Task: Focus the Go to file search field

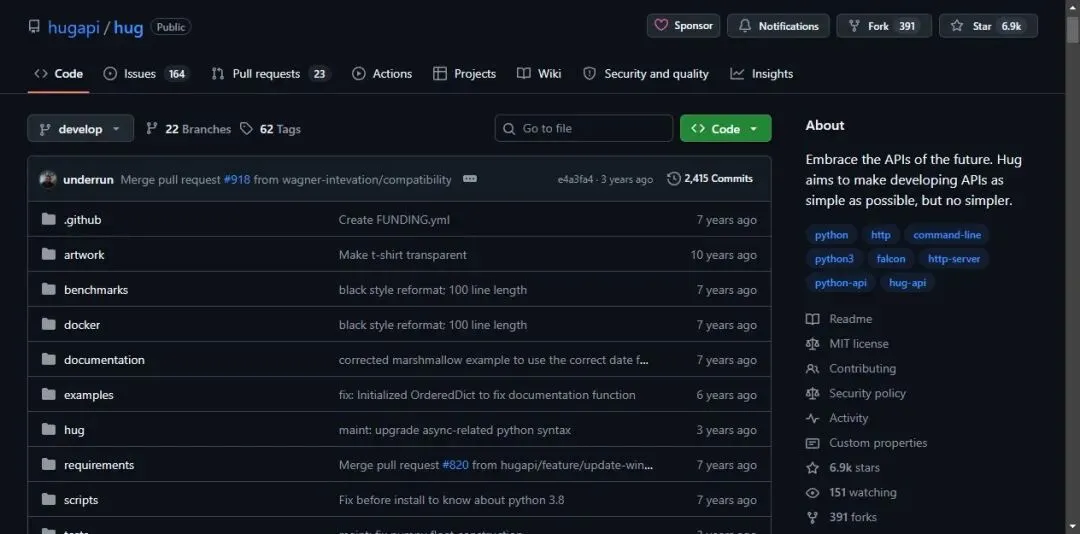Action: pyautogui.click(x=583, y=128)
